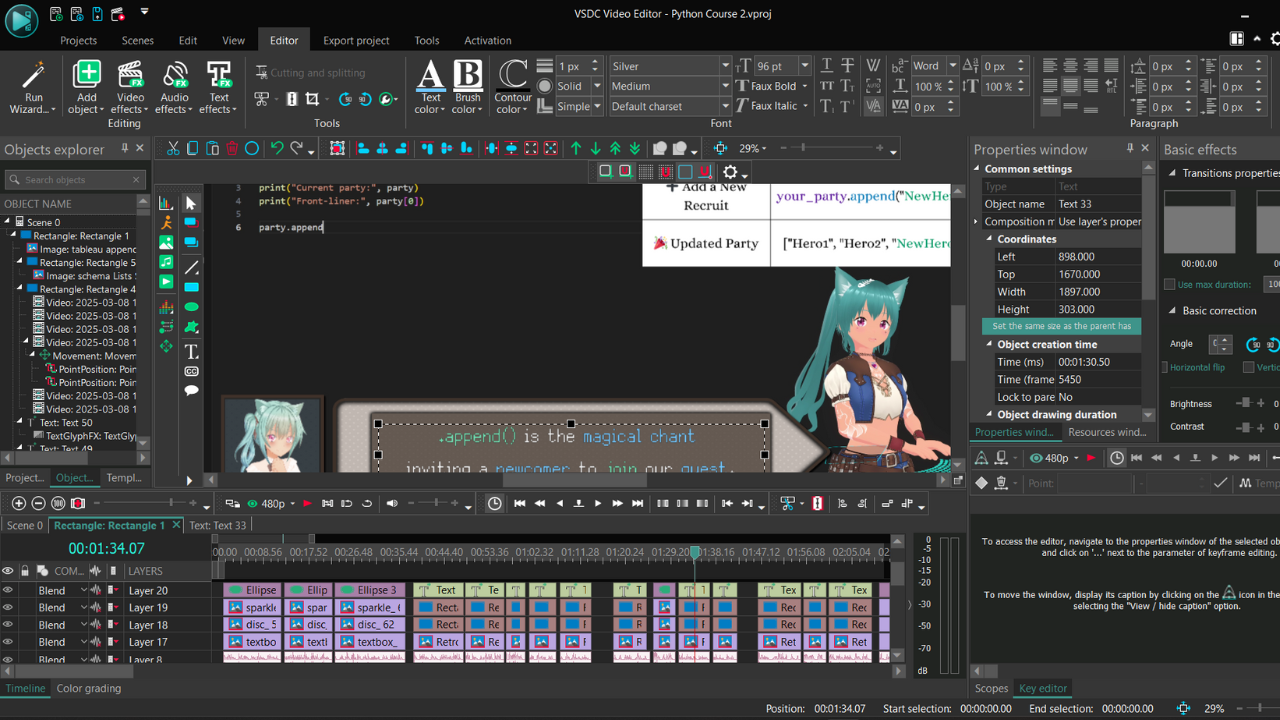Click the Text color swatch

pyautogui.click(x=430, y=89)
